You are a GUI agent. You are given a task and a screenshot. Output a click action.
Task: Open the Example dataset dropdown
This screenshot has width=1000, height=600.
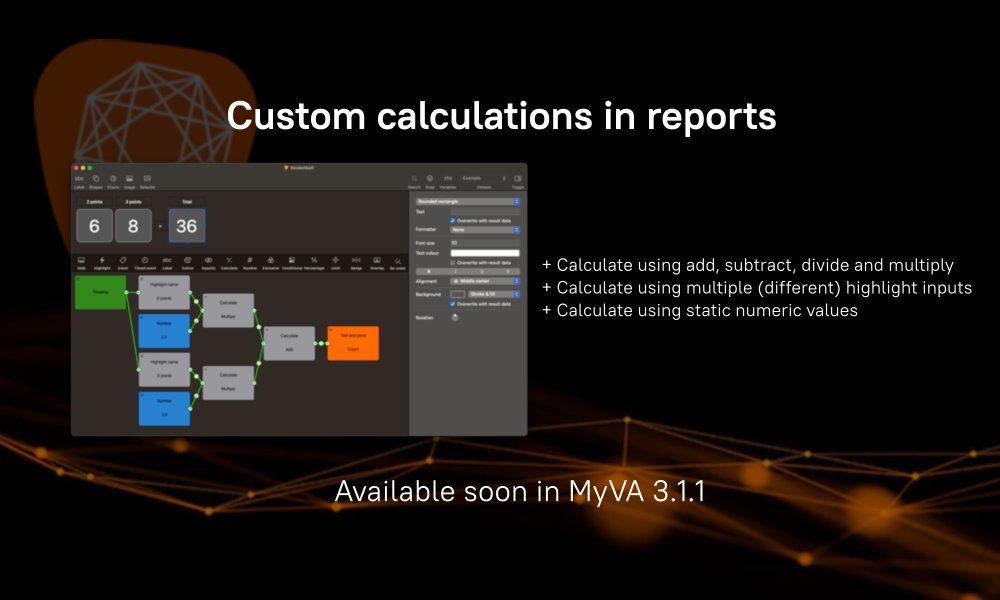pos(484,179)
